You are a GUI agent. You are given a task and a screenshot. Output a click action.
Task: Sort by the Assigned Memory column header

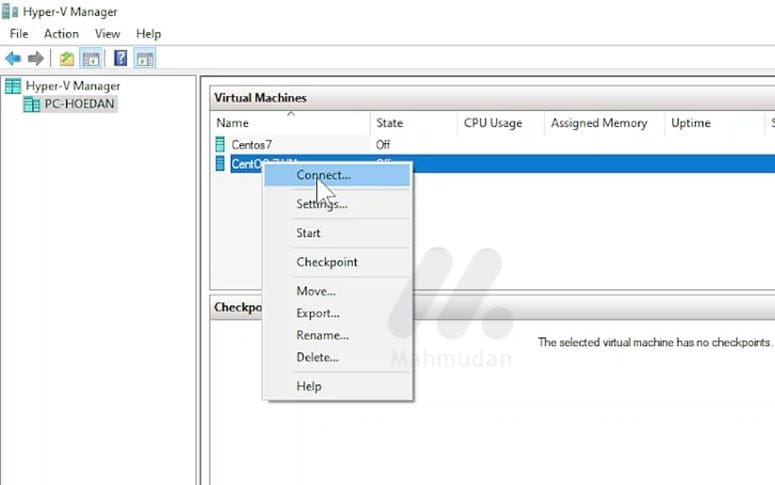599,123
